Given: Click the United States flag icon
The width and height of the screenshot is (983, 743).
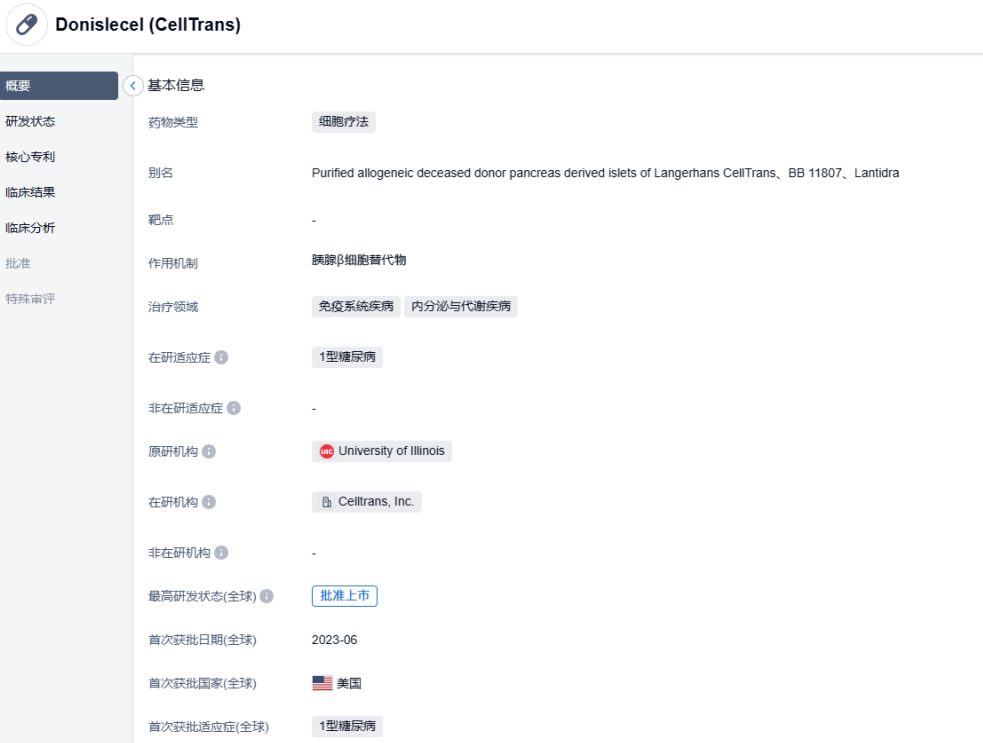Looking at the screenshot, I should coord(322,684).
